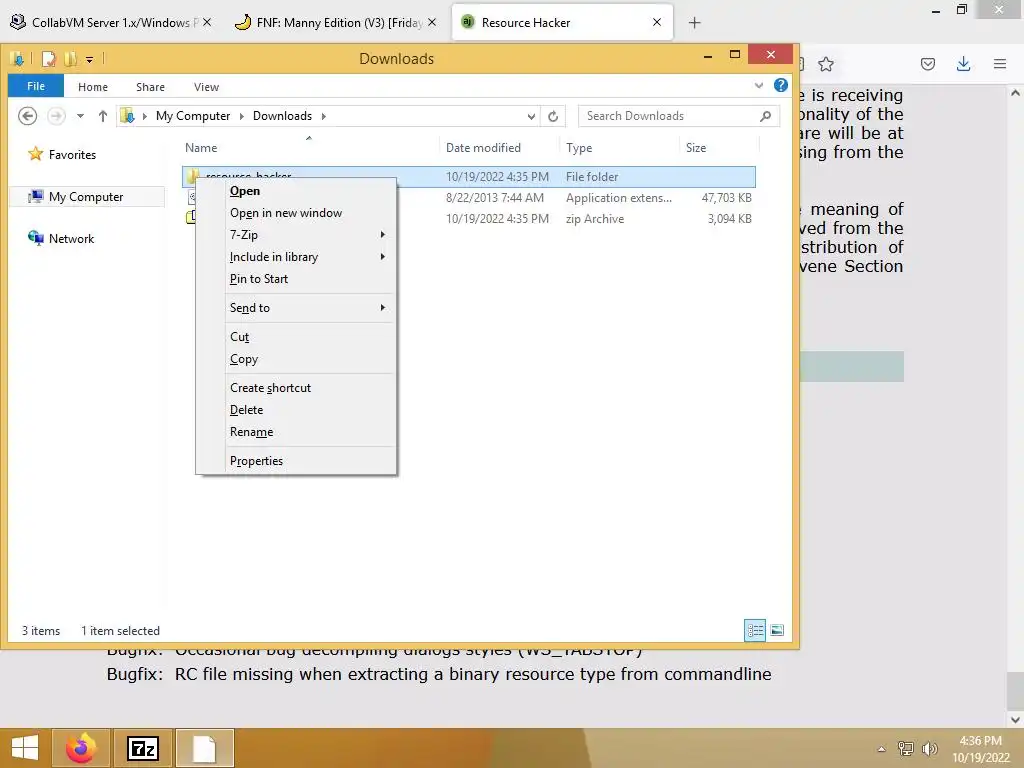Open Explorer Help via question mark icon

[x=780, y=85]
